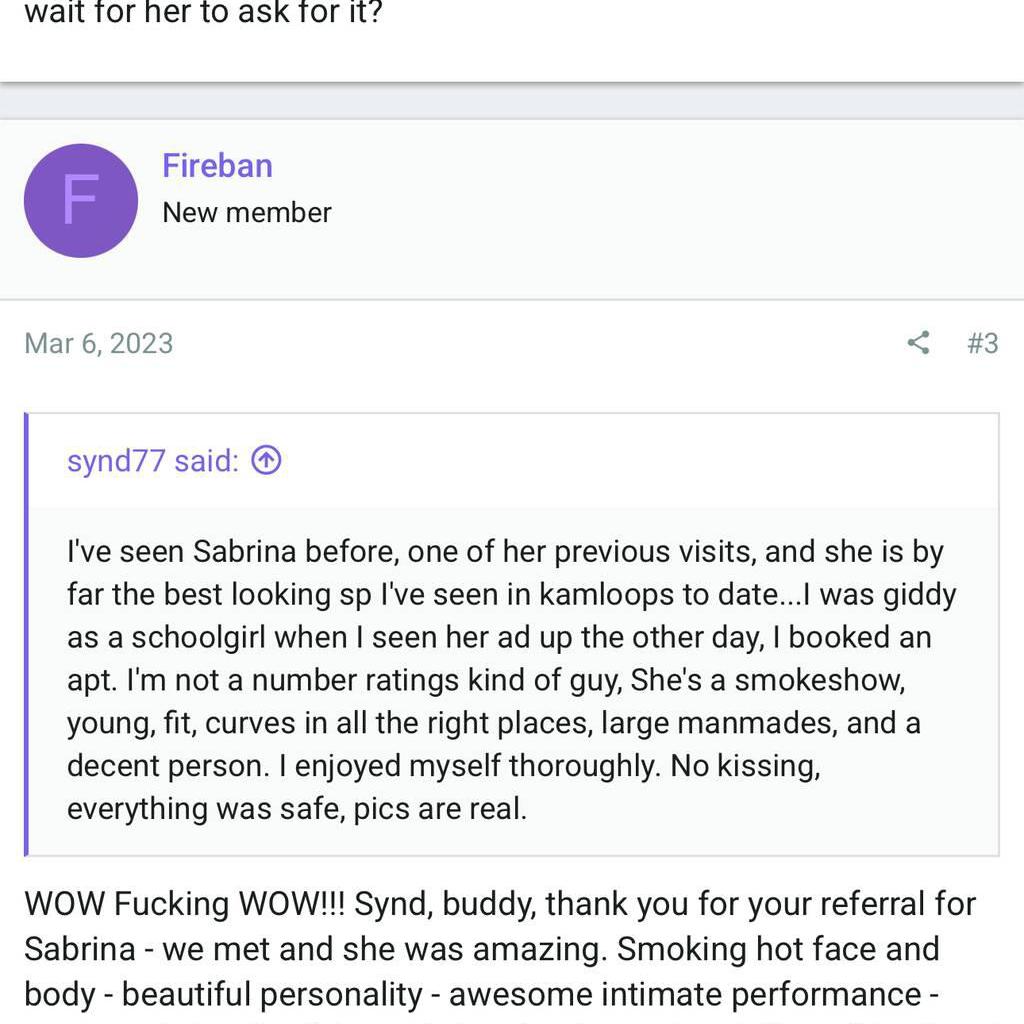Viewport: 1024px width, 1024px height.
Task: Click the top text "wait for her to ask for it?"
Action: (x=203, y=16)
